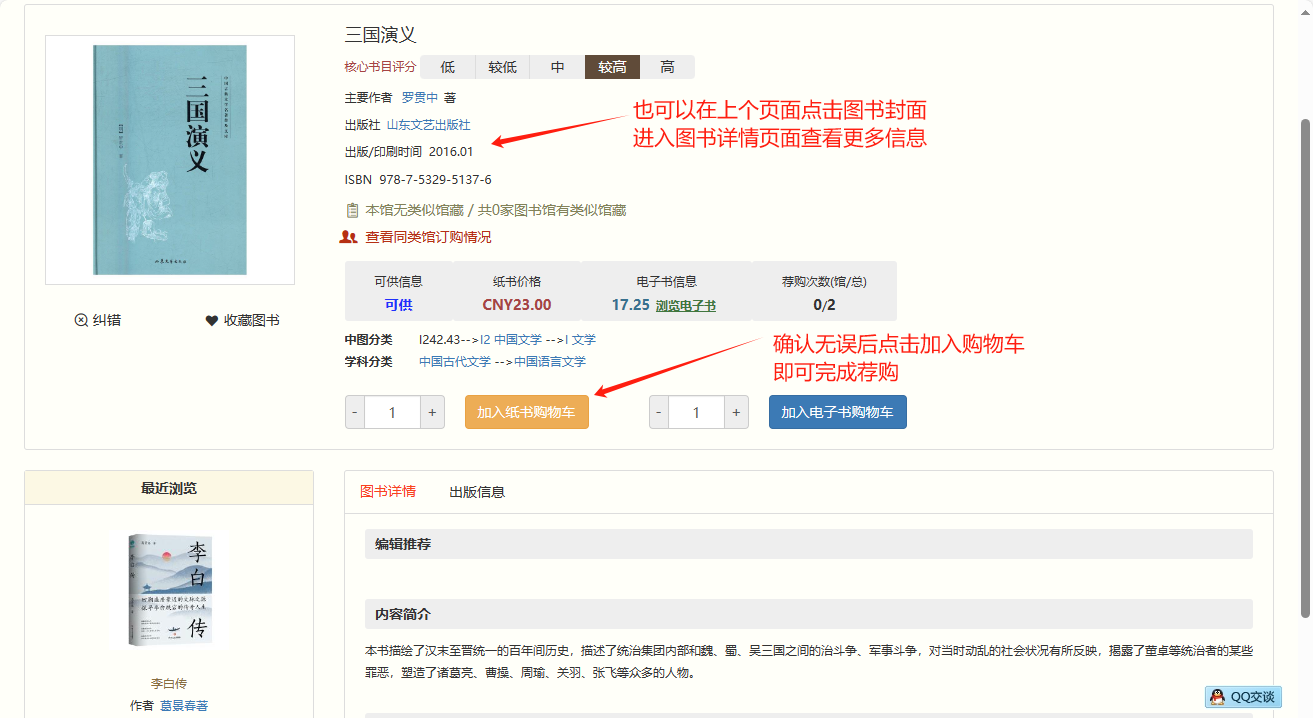Open author link 罗贯中
The height and width of the screenshot is (718, 1313).
[x=420, y=98]
